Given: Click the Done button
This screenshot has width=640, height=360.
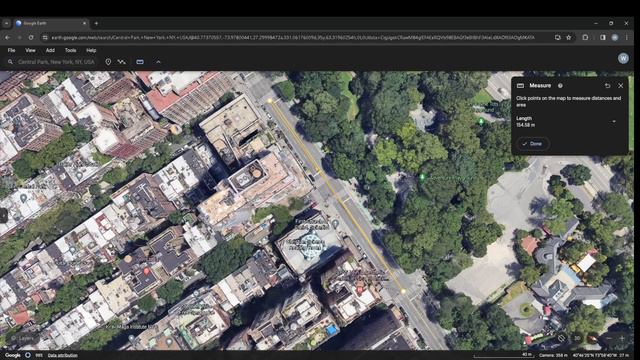Looking at the screenshot, I should point(533,144).
